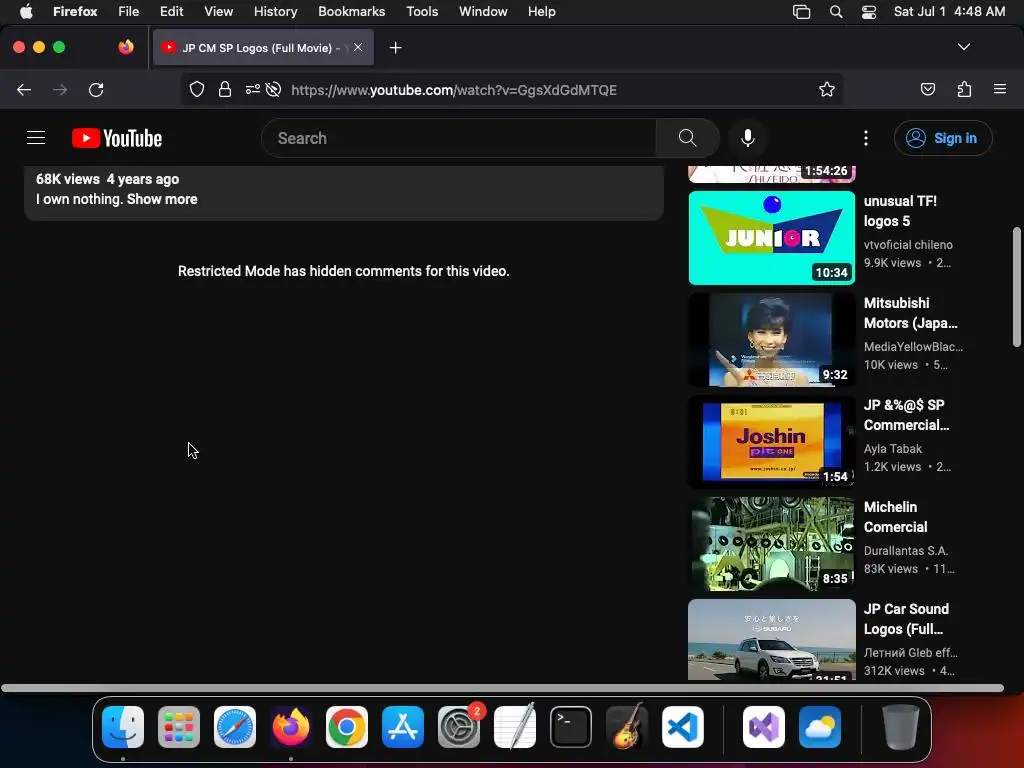Open Terminal from the Dock
The image size is (1024, 768).
[571, 727]
